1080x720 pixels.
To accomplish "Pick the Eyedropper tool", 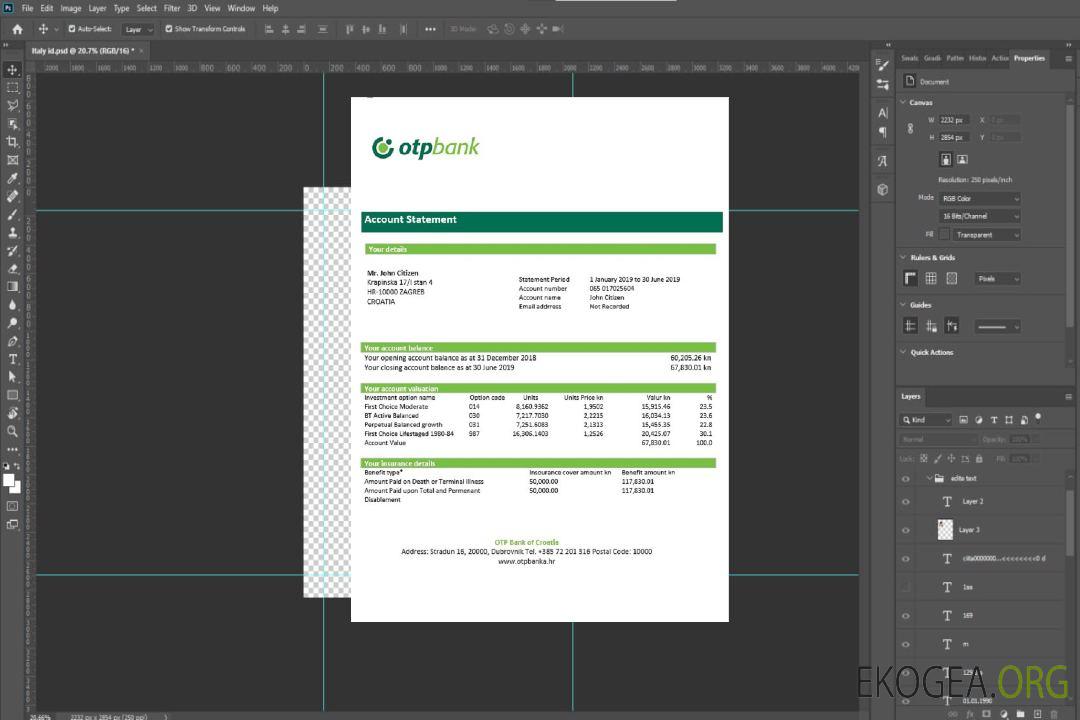I will point(12,178).
